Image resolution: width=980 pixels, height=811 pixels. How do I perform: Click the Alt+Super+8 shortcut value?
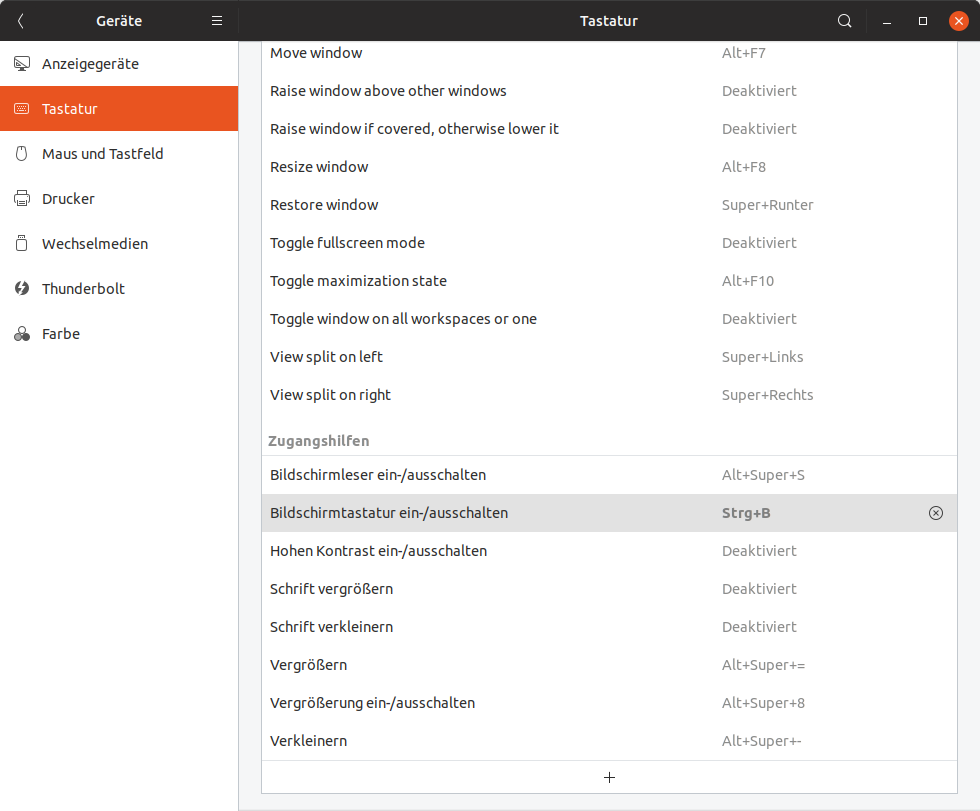tap(763, 703)
